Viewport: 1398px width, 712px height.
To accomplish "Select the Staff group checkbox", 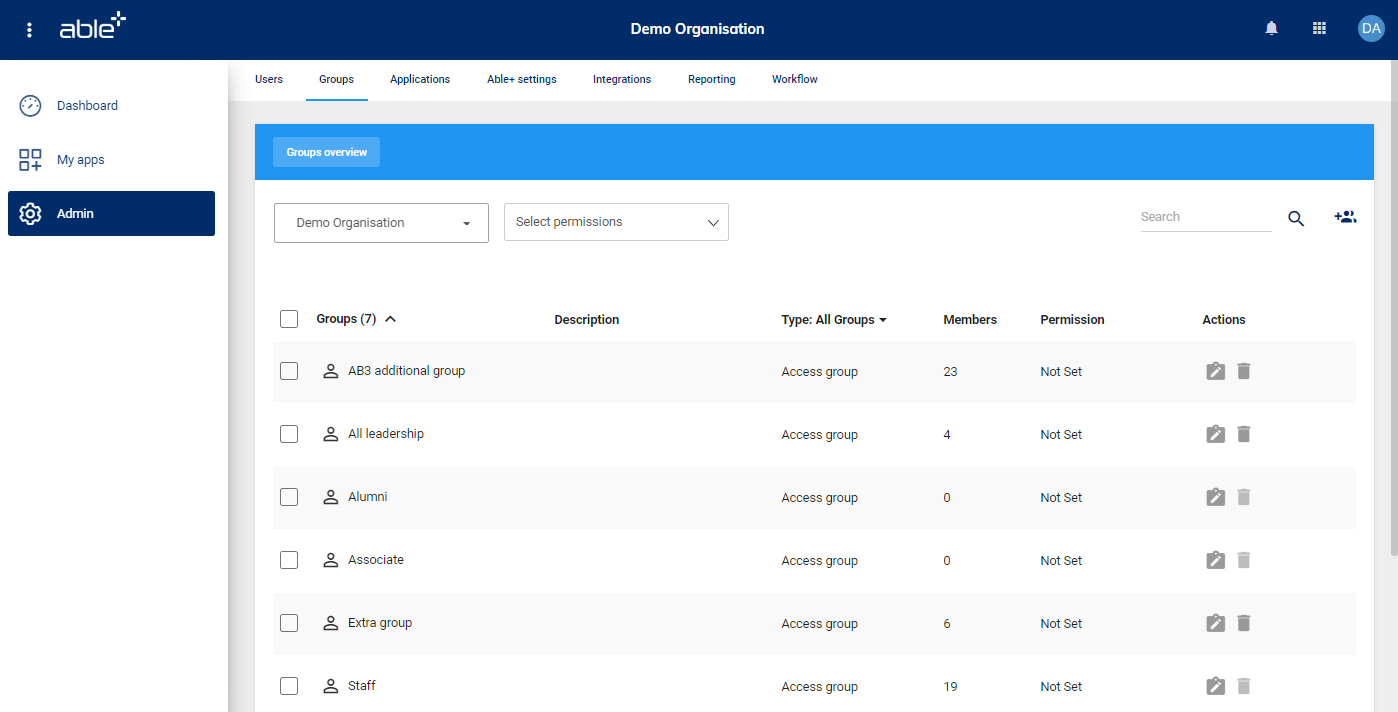I will [x=289, y=686].
